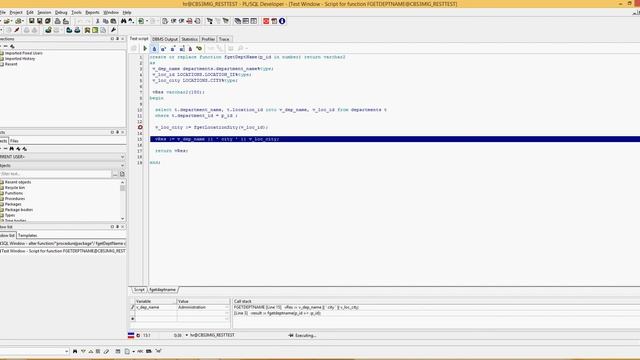Click the object list scroll-down arrow

122,219
